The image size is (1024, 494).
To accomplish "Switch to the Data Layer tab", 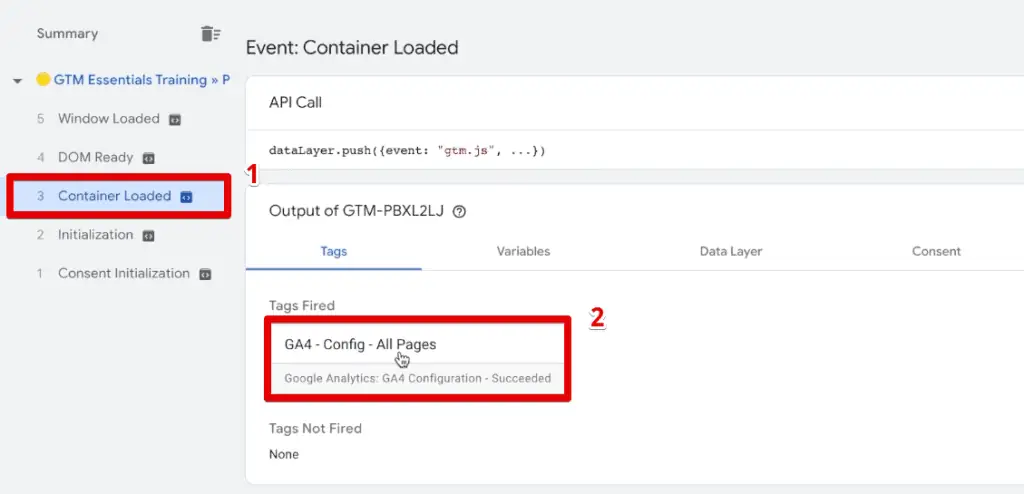I will [x=731, y=252].
